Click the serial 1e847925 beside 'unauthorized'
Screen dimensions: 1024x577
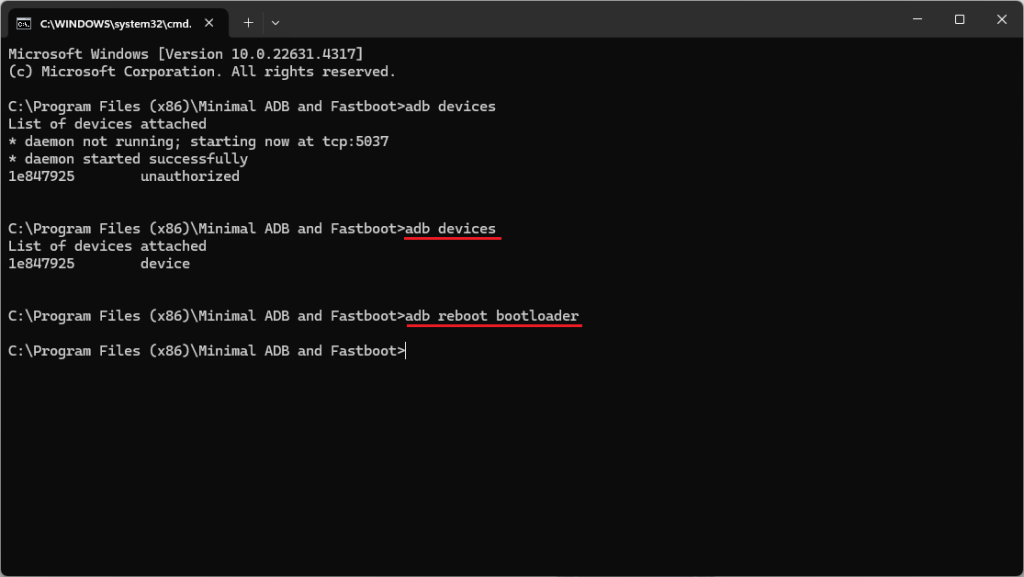pyautogui.click(x=41, y=177)
